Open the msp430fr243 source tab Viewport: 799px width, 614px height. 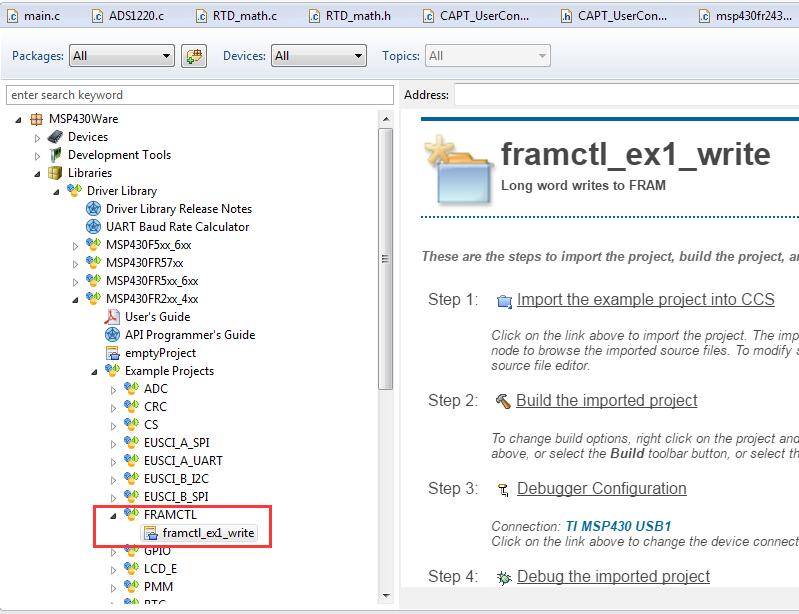(745, 16)
